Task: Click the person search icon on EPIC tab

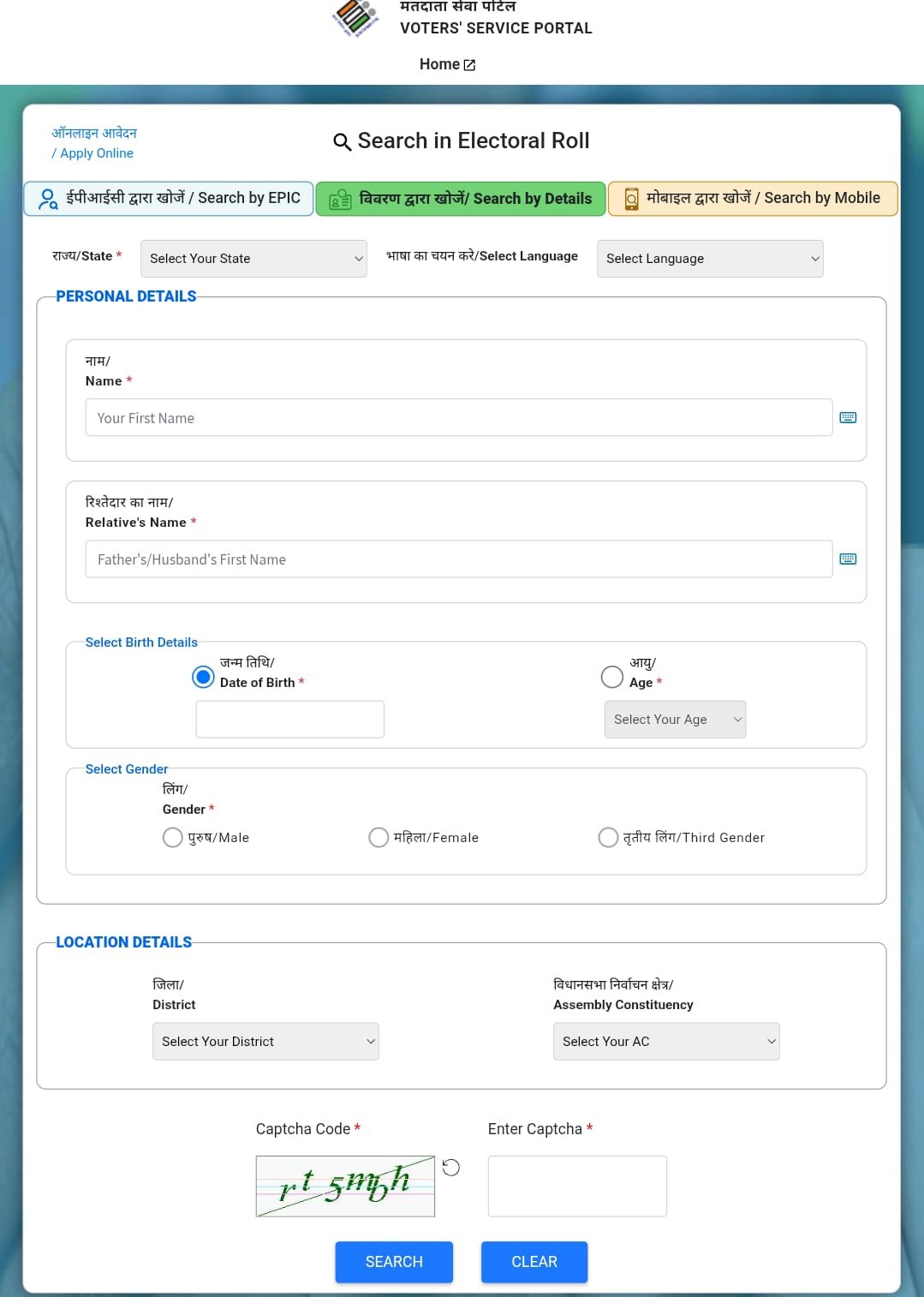Action: coord(49,199)
